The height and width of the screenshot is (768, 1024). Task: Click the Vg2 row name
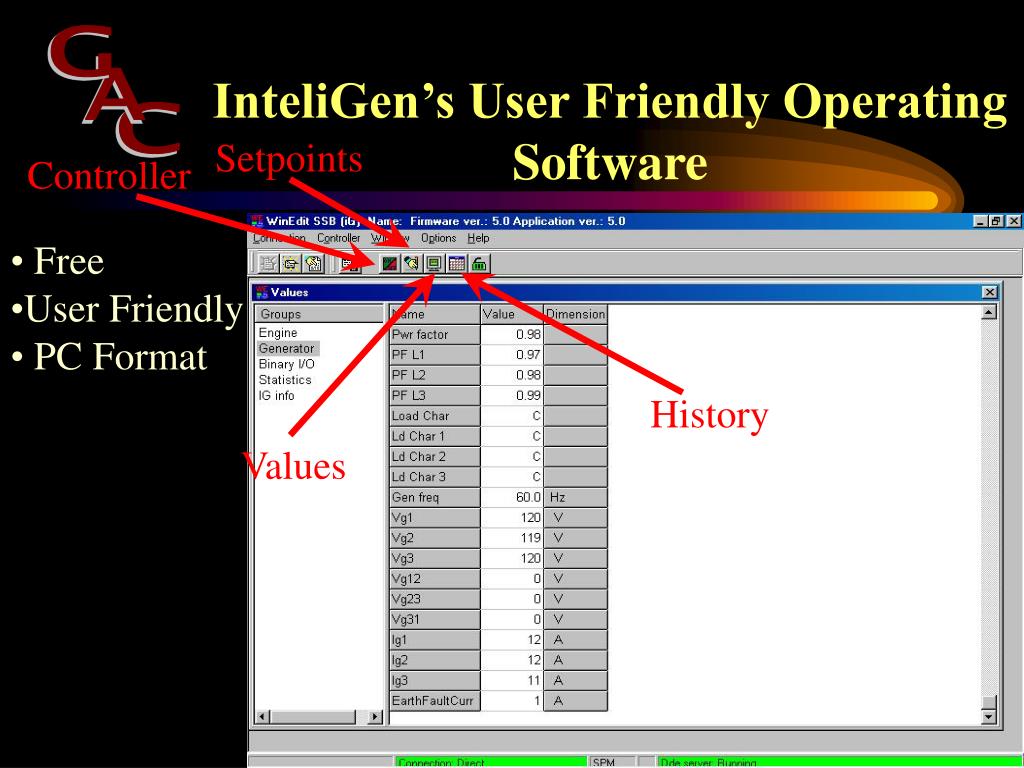[x=435, y=538]
